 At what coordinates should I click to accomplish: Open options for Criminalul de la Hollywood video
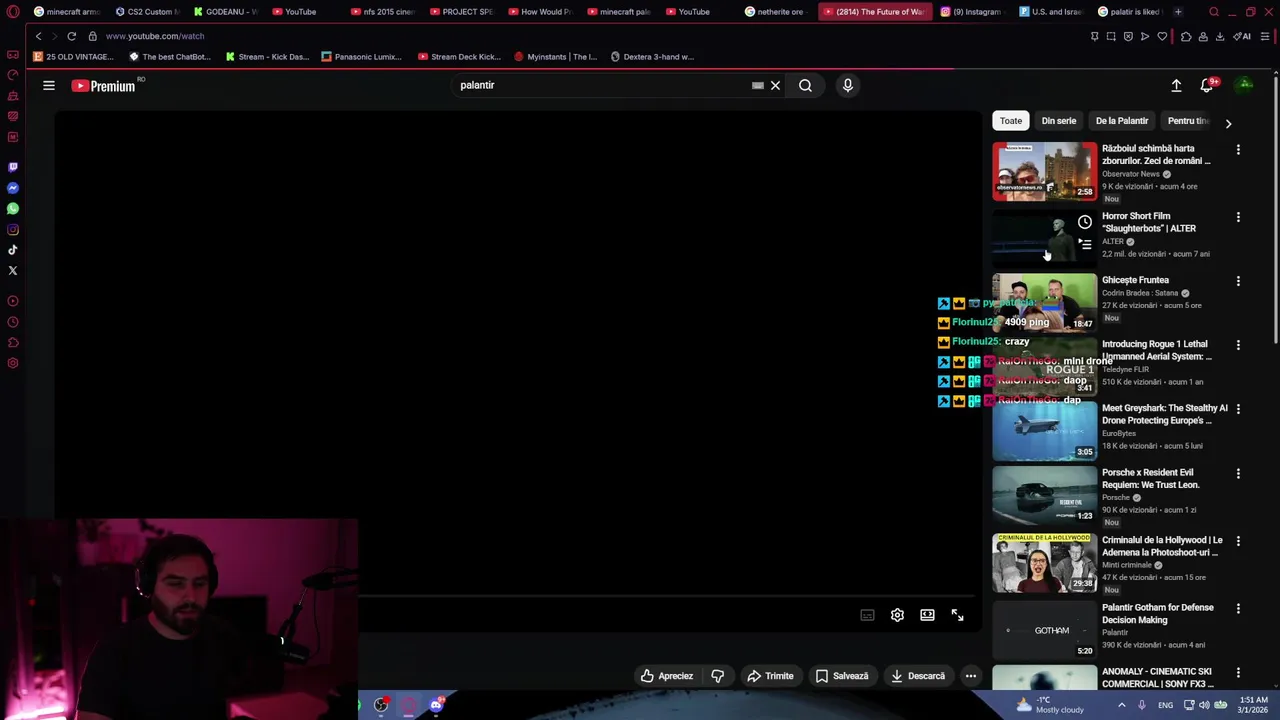[1238, 541]
